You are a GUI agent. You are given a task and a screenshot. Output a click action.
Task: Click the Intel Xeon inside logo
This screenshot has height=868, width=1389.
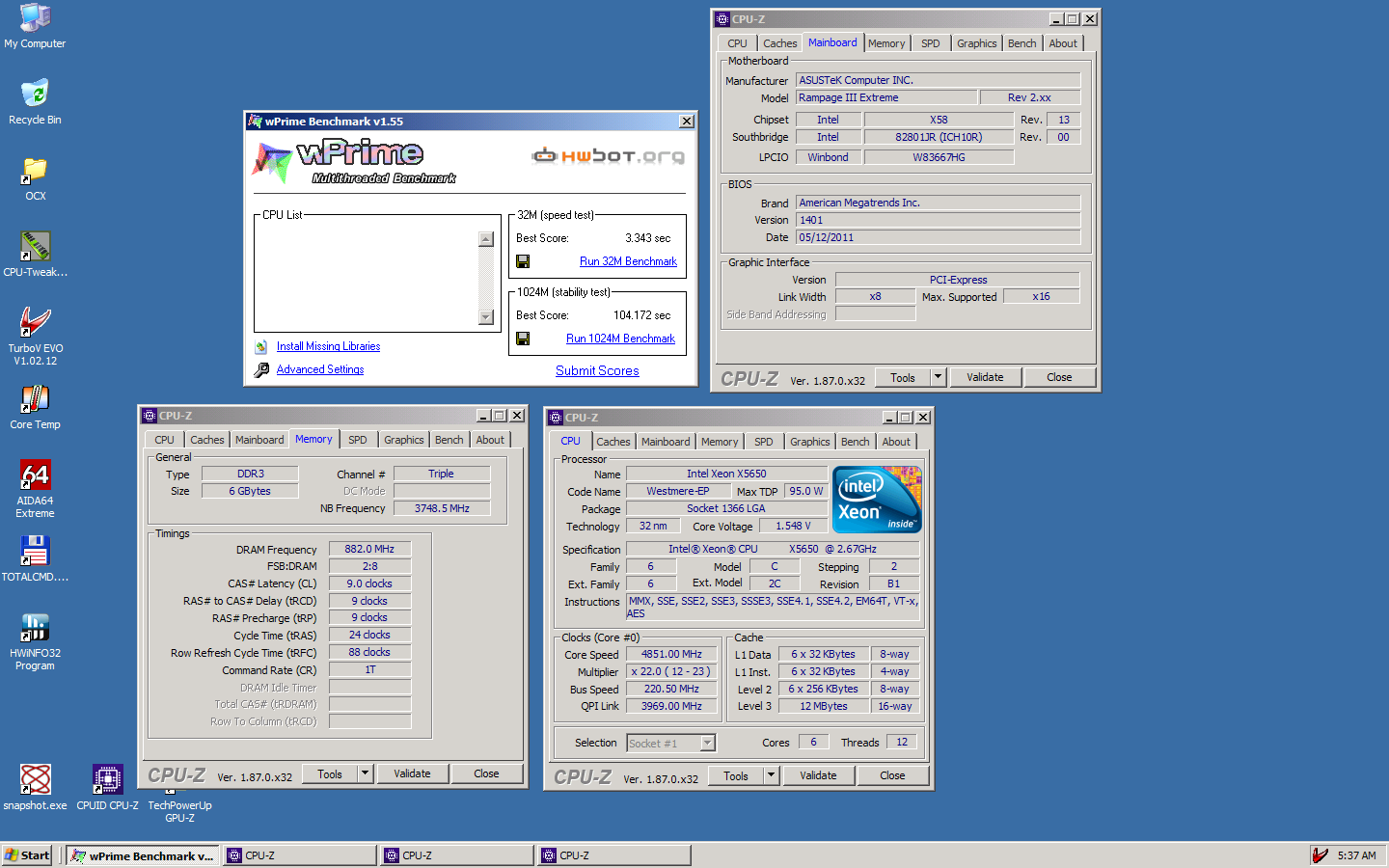pos(877,500)
